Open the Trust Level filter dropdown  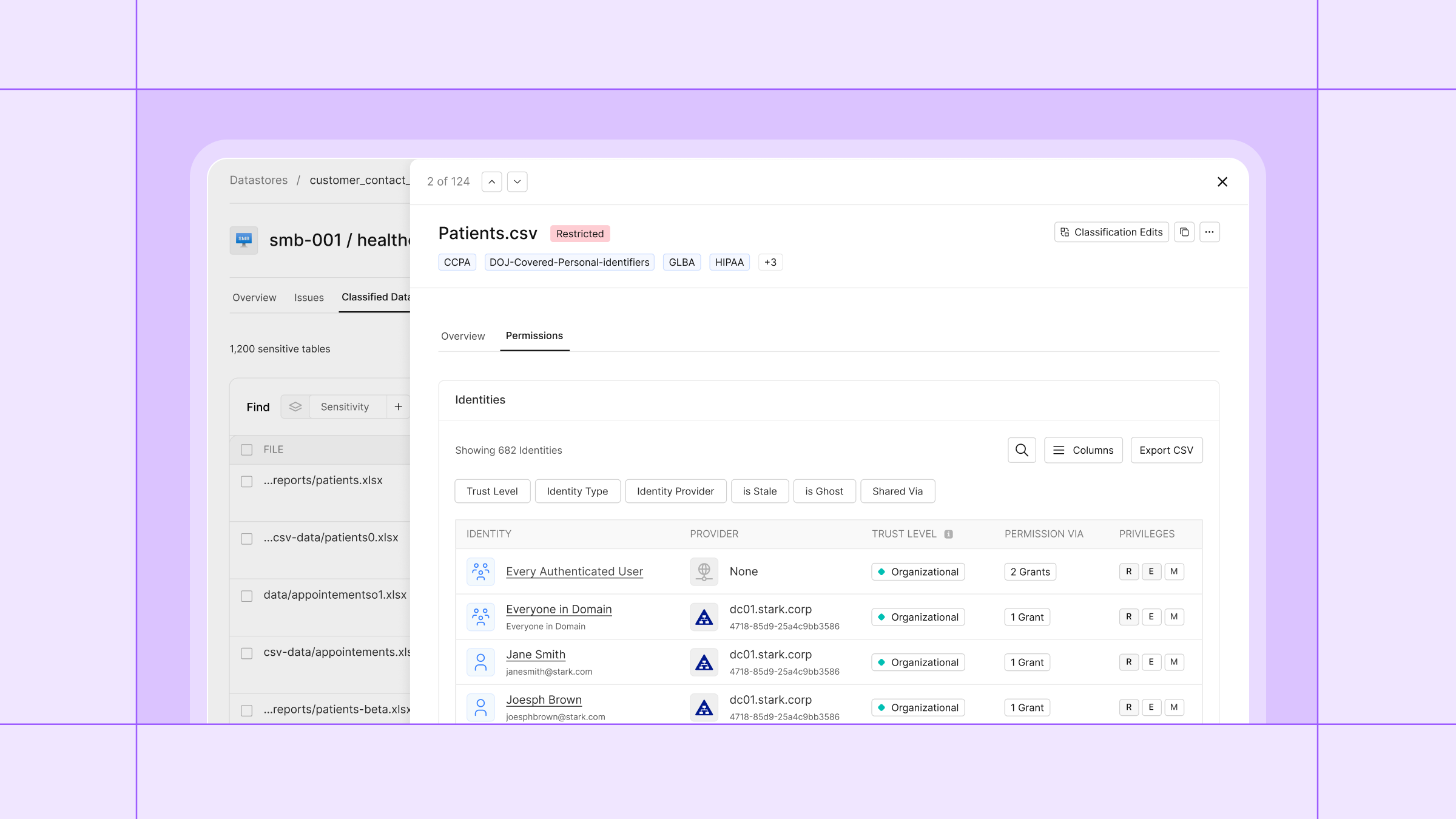pyautogui.click(x=492, y=491)
